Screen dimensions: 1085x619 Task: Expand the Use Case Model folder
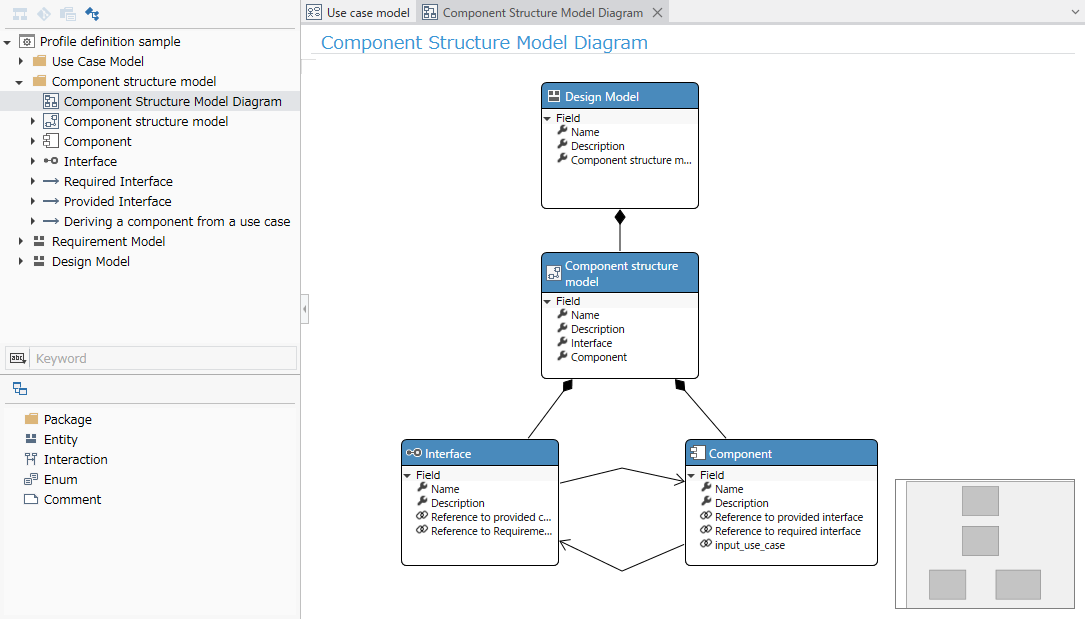click(x=21, y=62)
